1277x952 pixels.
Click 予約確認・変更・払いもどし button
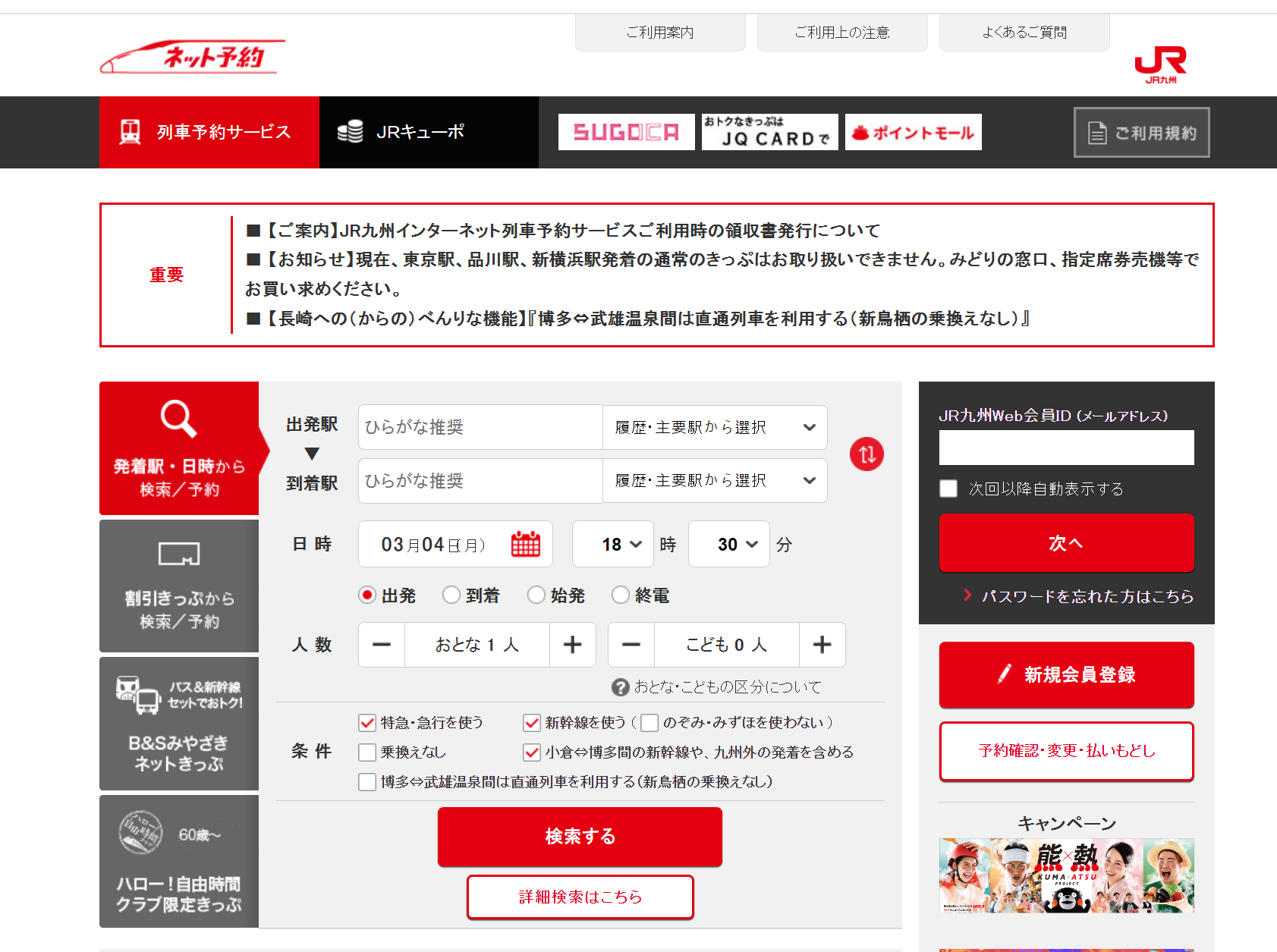1066,750
